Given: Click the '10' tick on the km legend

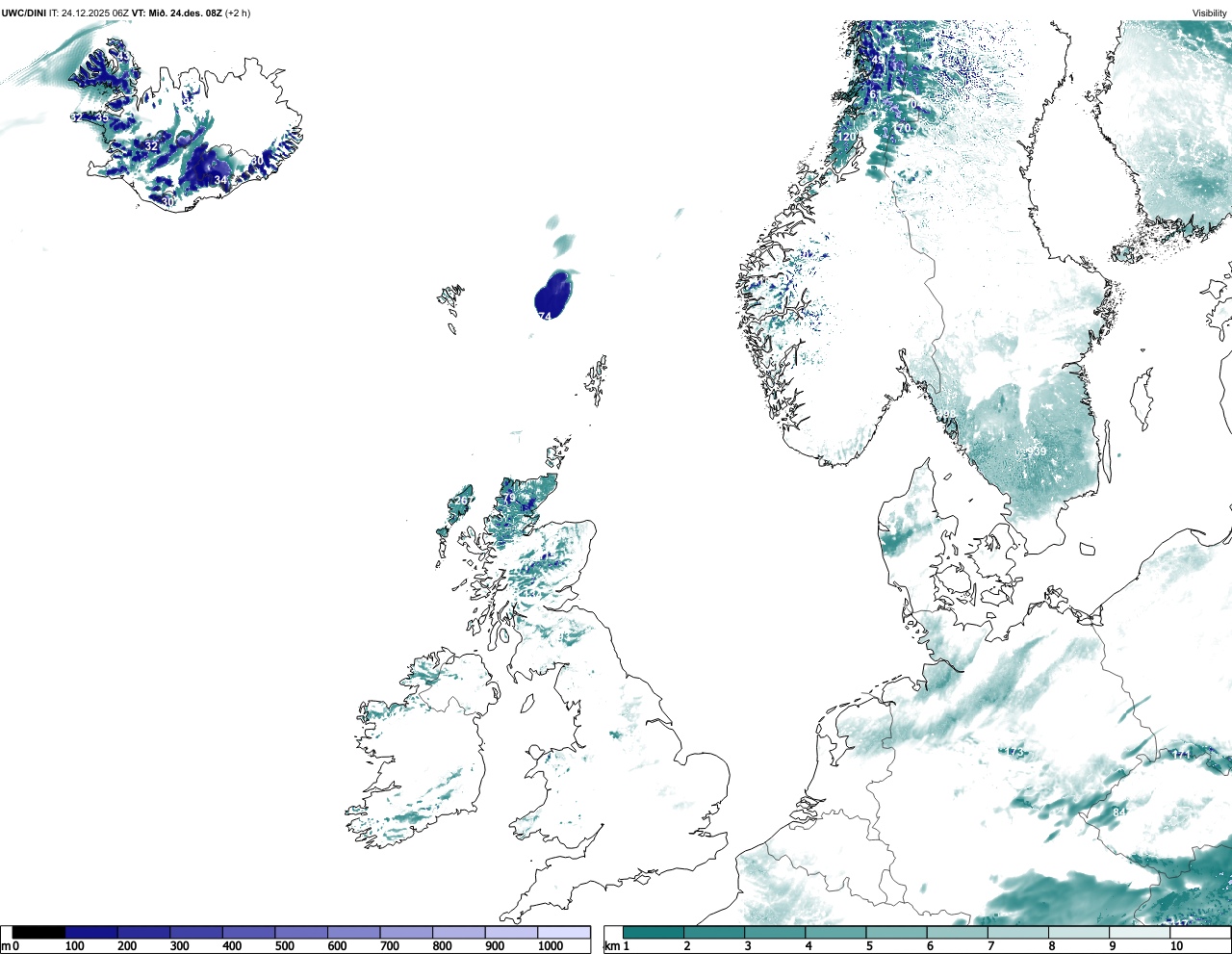Looking at the screenshot, I should point(1176,946).
